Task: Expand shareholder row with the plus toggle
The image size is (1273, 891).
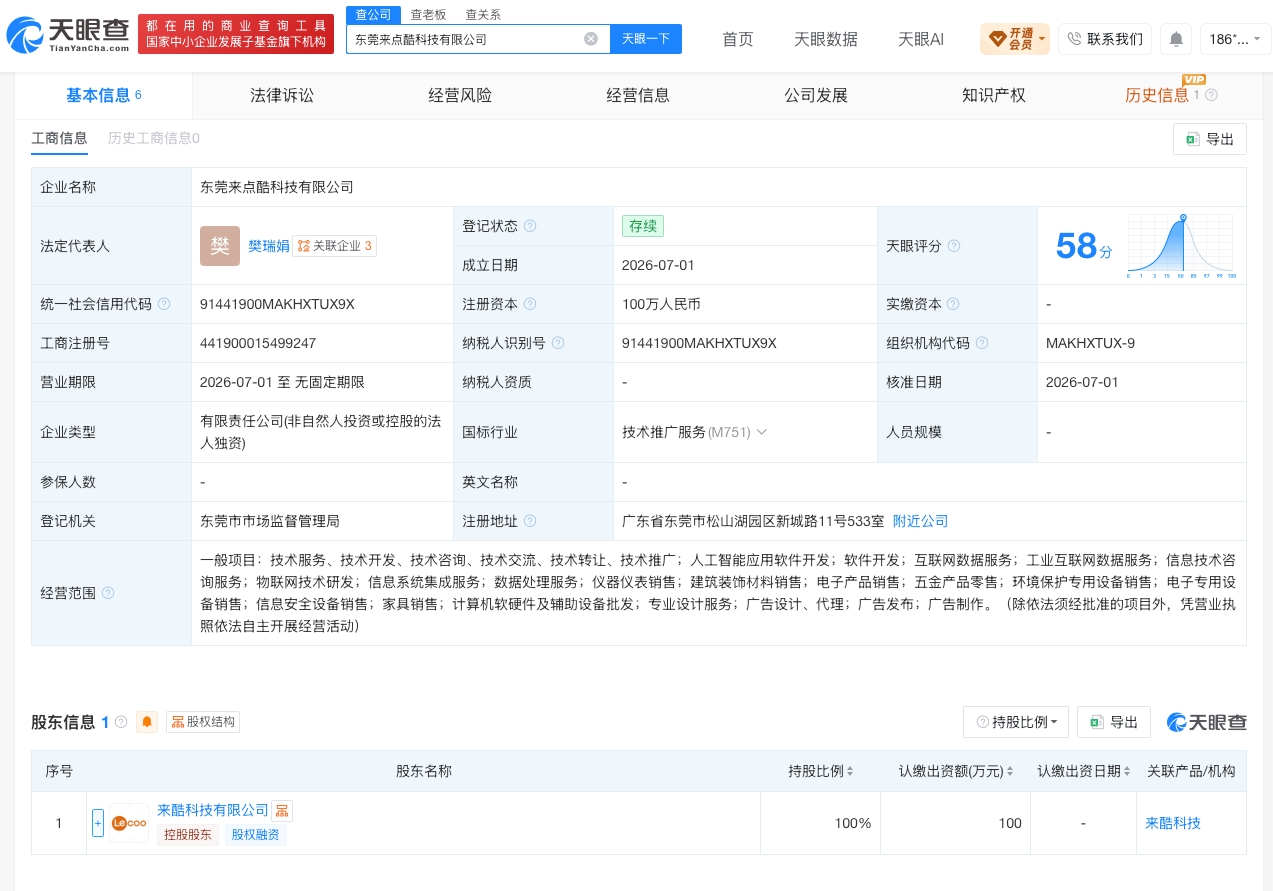Action: click(x=98, y=823)
